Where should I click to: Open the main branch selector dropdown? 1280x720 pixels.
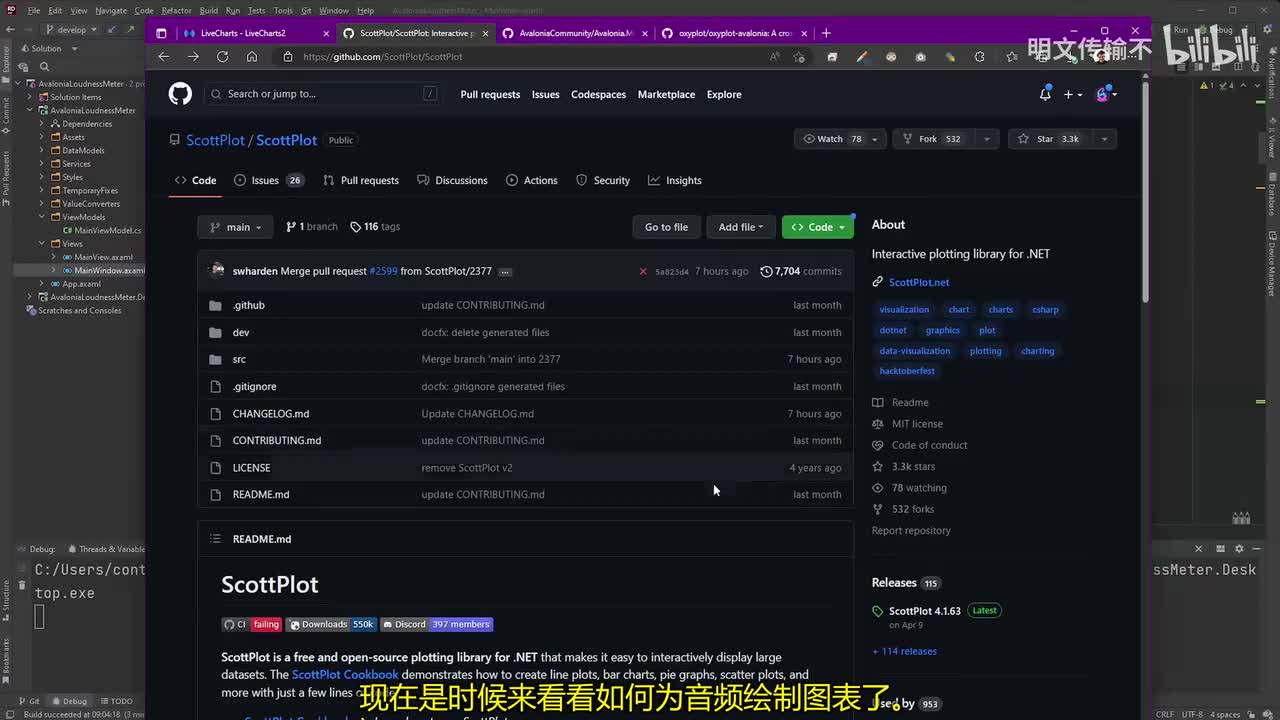[x=235, y=227]
